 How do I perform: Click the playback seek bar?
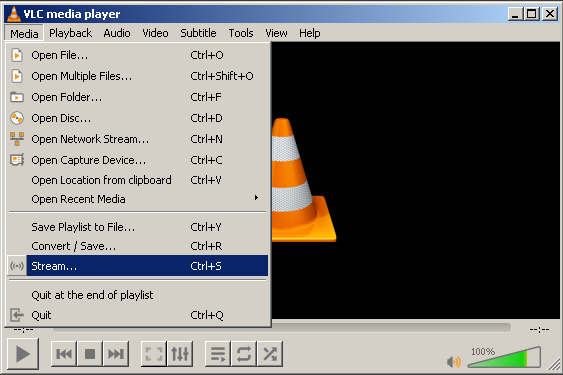point(282,327)
